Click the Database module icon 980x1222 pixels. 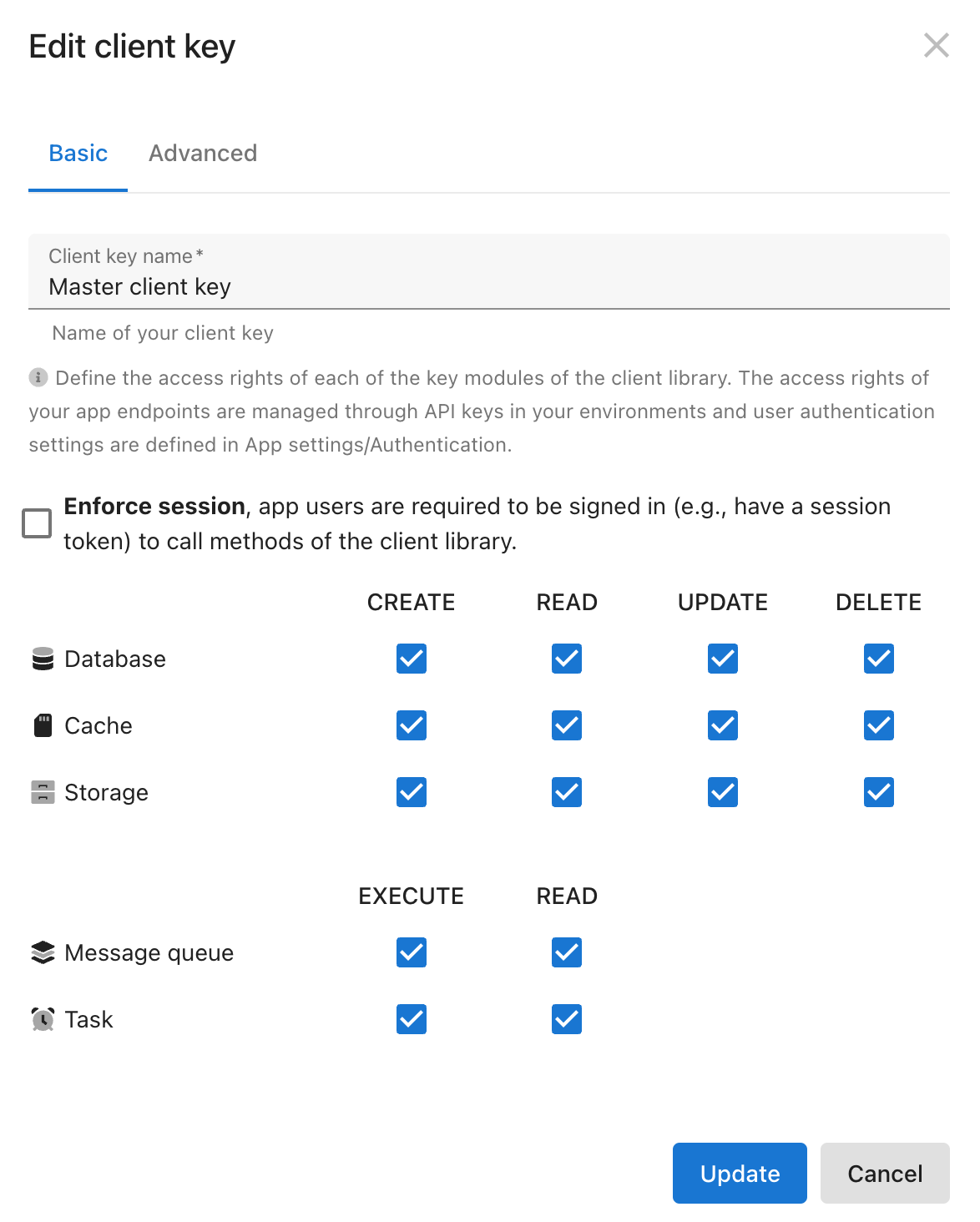[43, 659]
